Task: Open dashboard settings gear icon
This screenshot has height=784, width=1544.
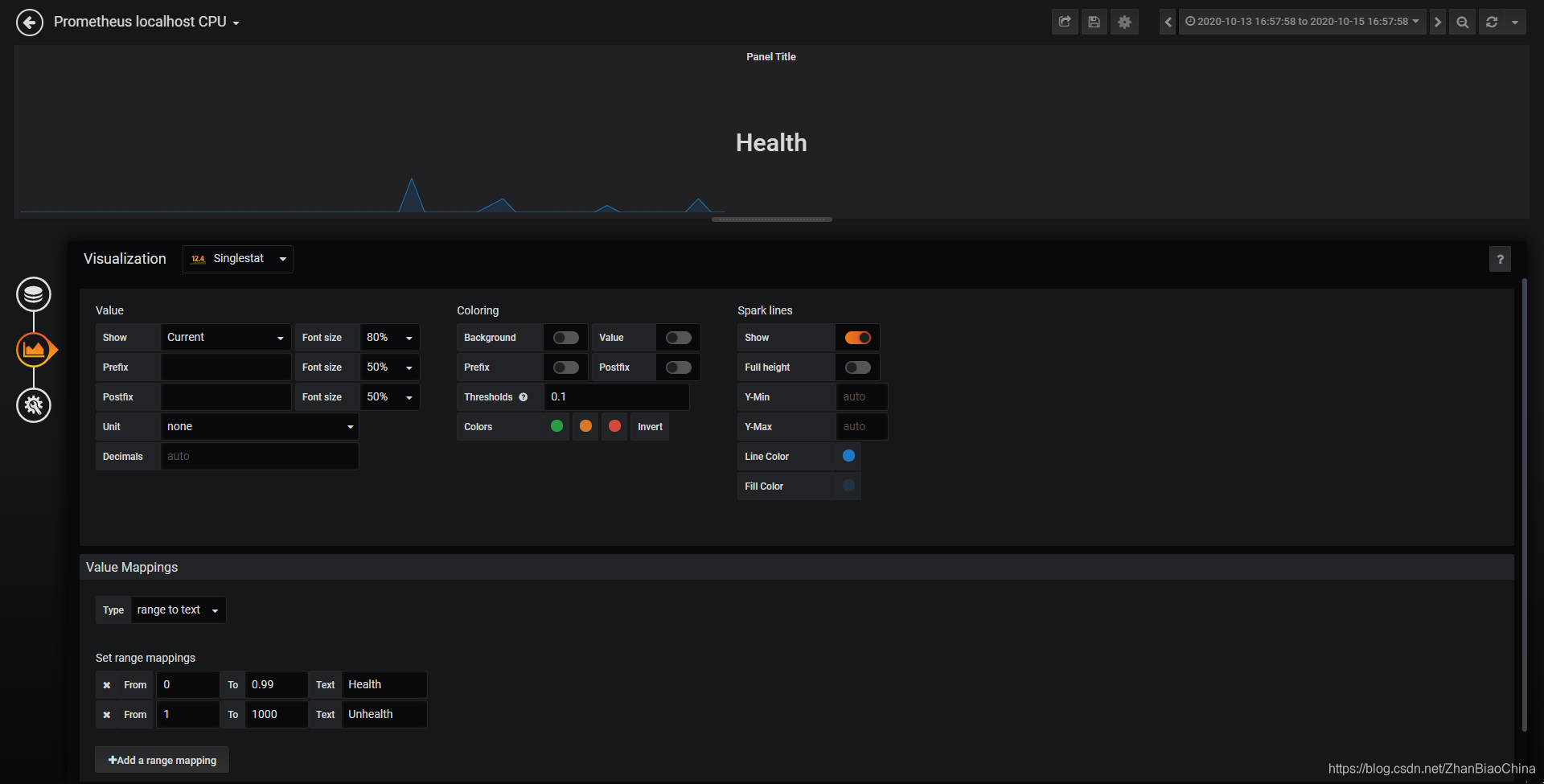Action: click(1124, 22)
